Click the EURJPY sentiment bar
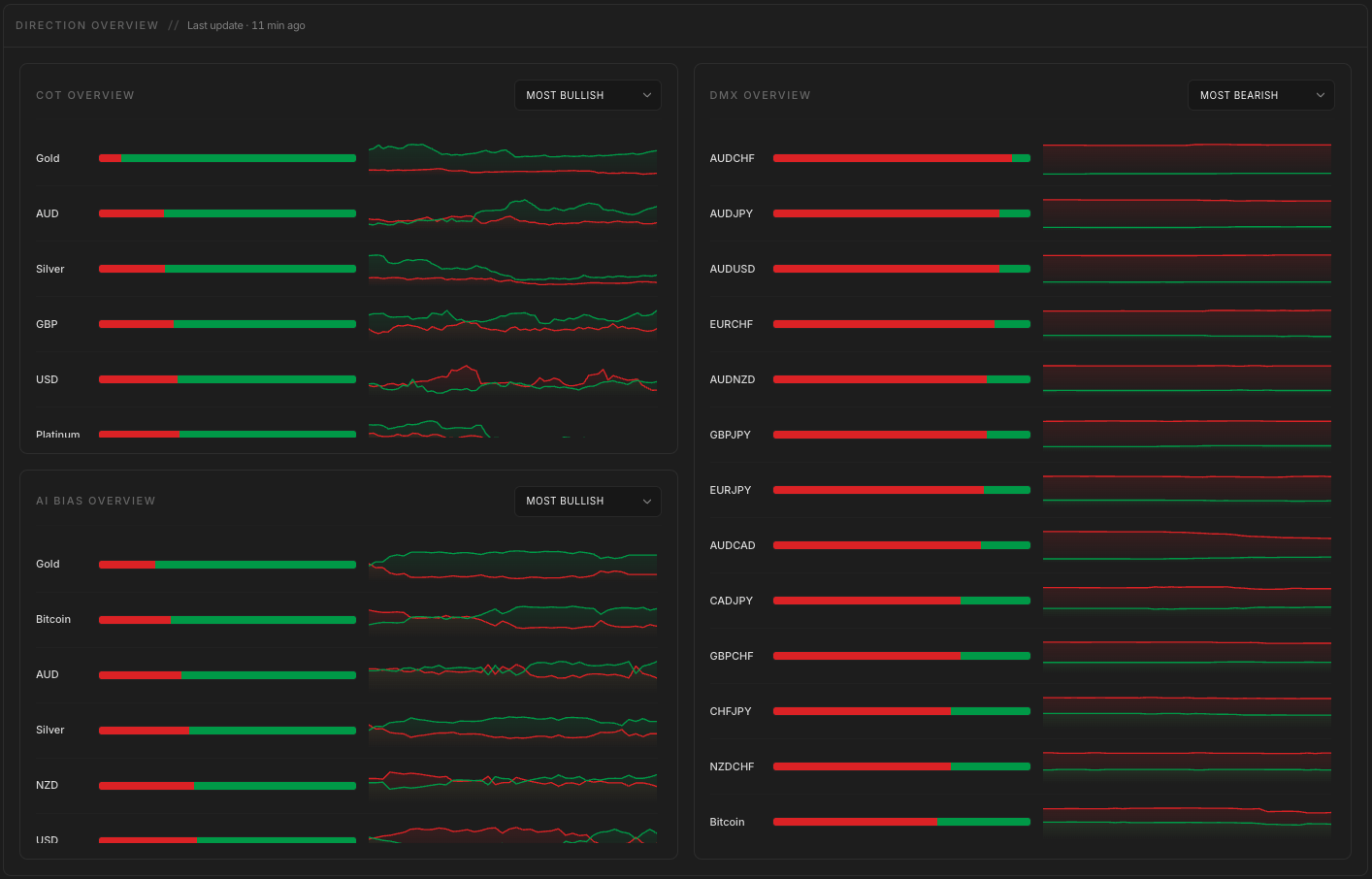Image resolution: width=1372 pixels, height=879 pixels. tap(901, 490)
